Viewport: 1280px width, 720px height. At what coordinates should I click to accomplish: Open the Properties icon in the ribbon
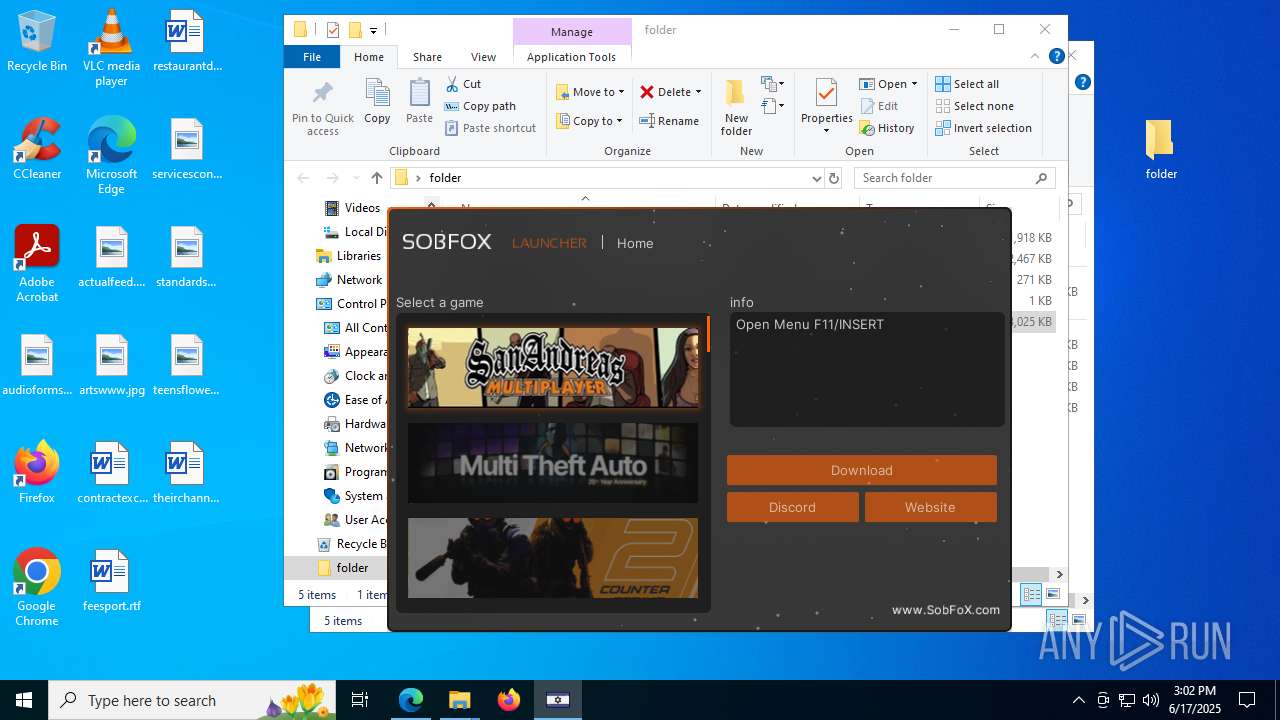pyautogui.click(x=826, y=95)
